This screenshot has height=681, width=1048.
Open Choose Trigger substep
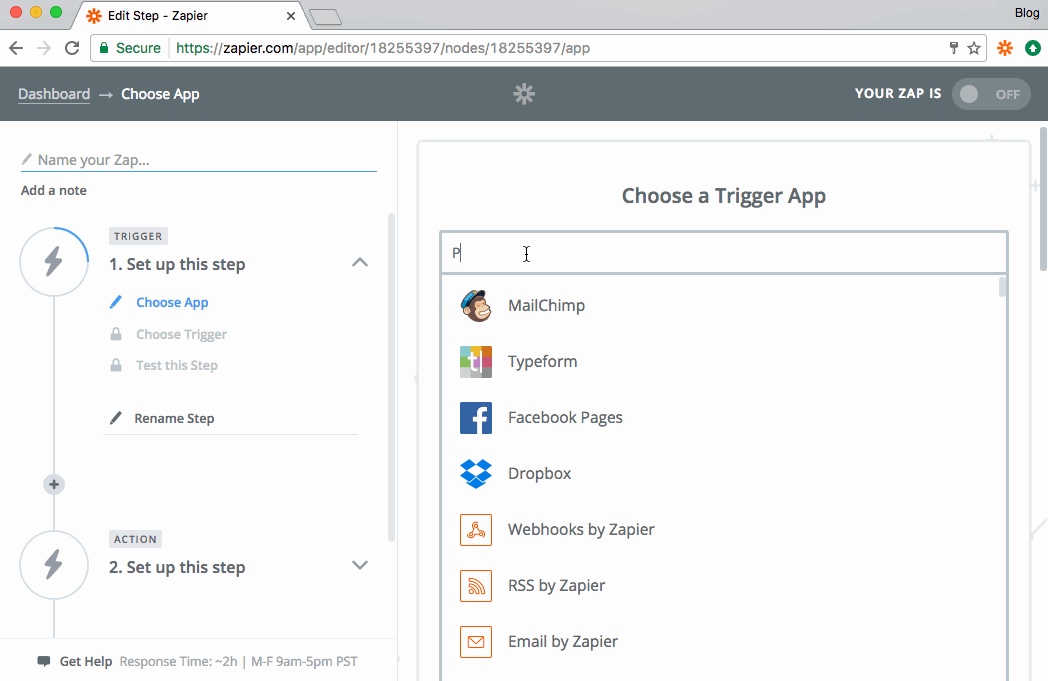point(181,334)
